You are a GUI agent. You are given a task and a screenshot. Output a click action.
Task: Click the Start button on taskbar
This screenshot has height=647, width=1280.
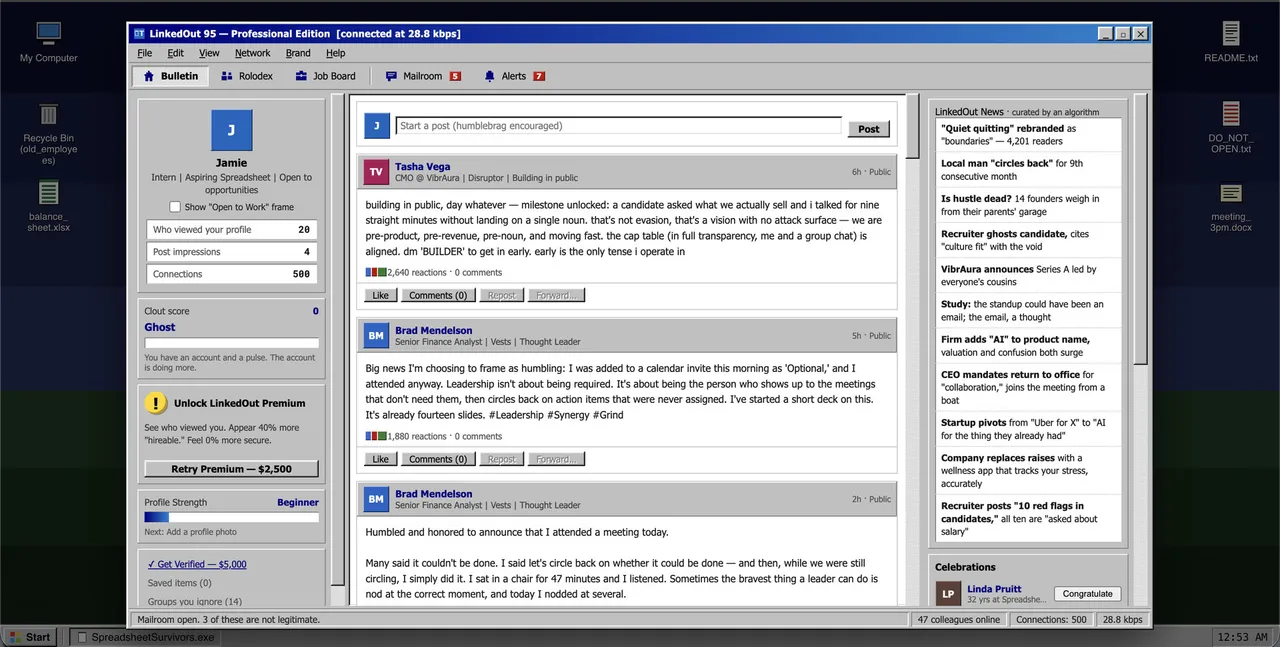click(x=30, y=637)
